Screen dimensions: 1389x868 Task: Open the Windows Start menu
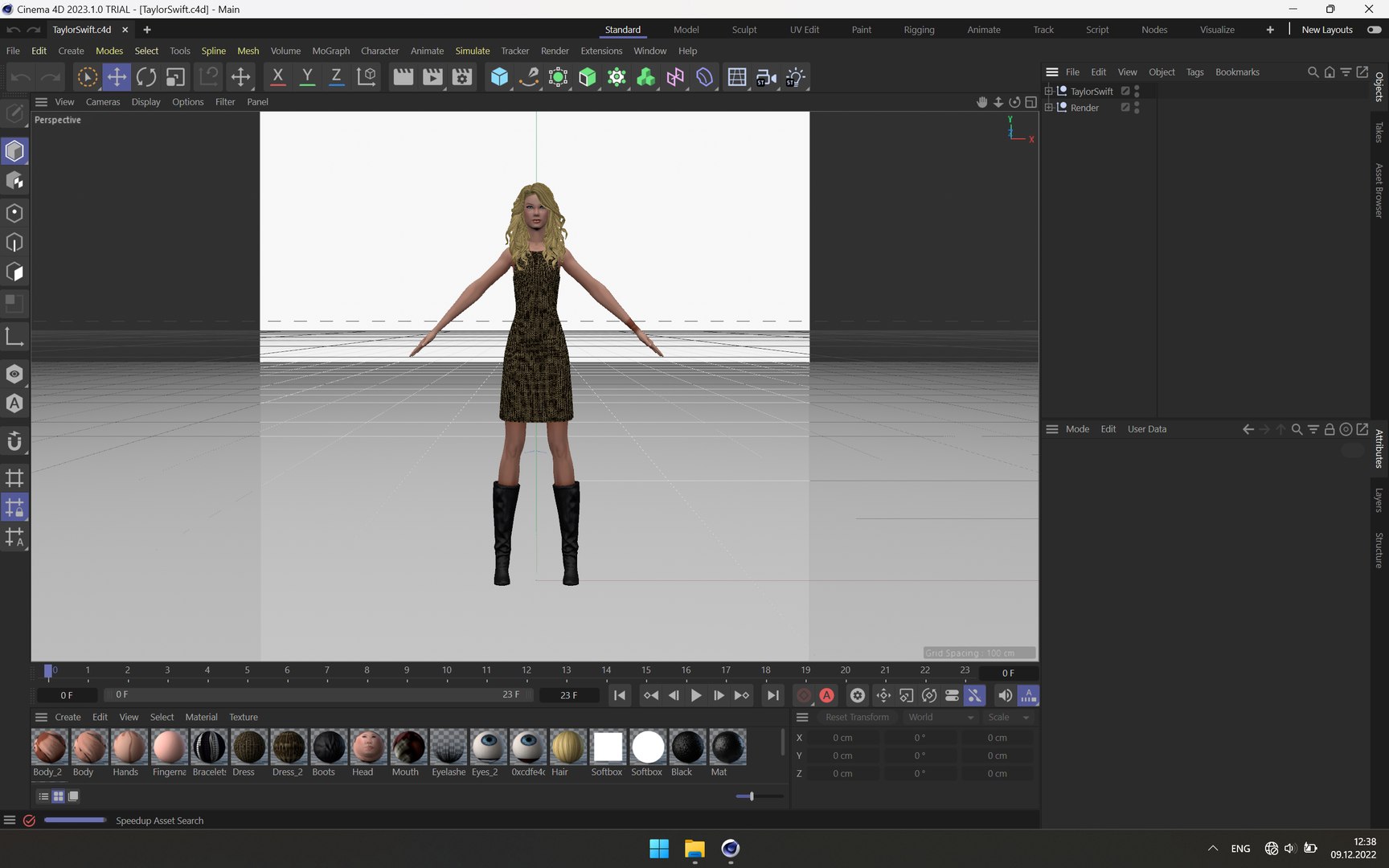(659, 849)
